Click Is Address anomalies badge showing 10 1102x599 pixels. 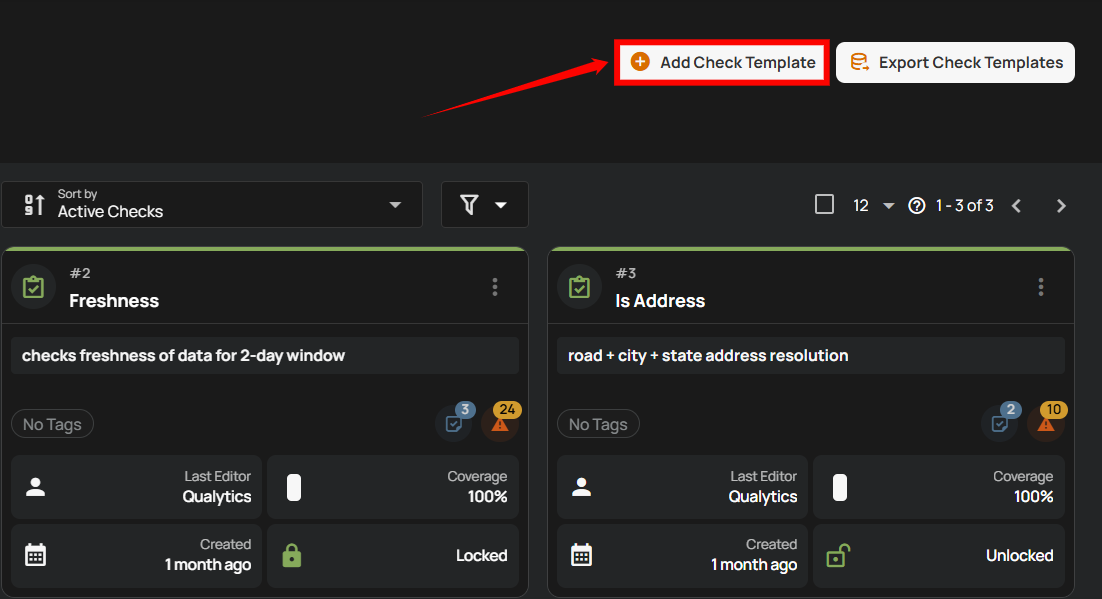[1046, 423]
